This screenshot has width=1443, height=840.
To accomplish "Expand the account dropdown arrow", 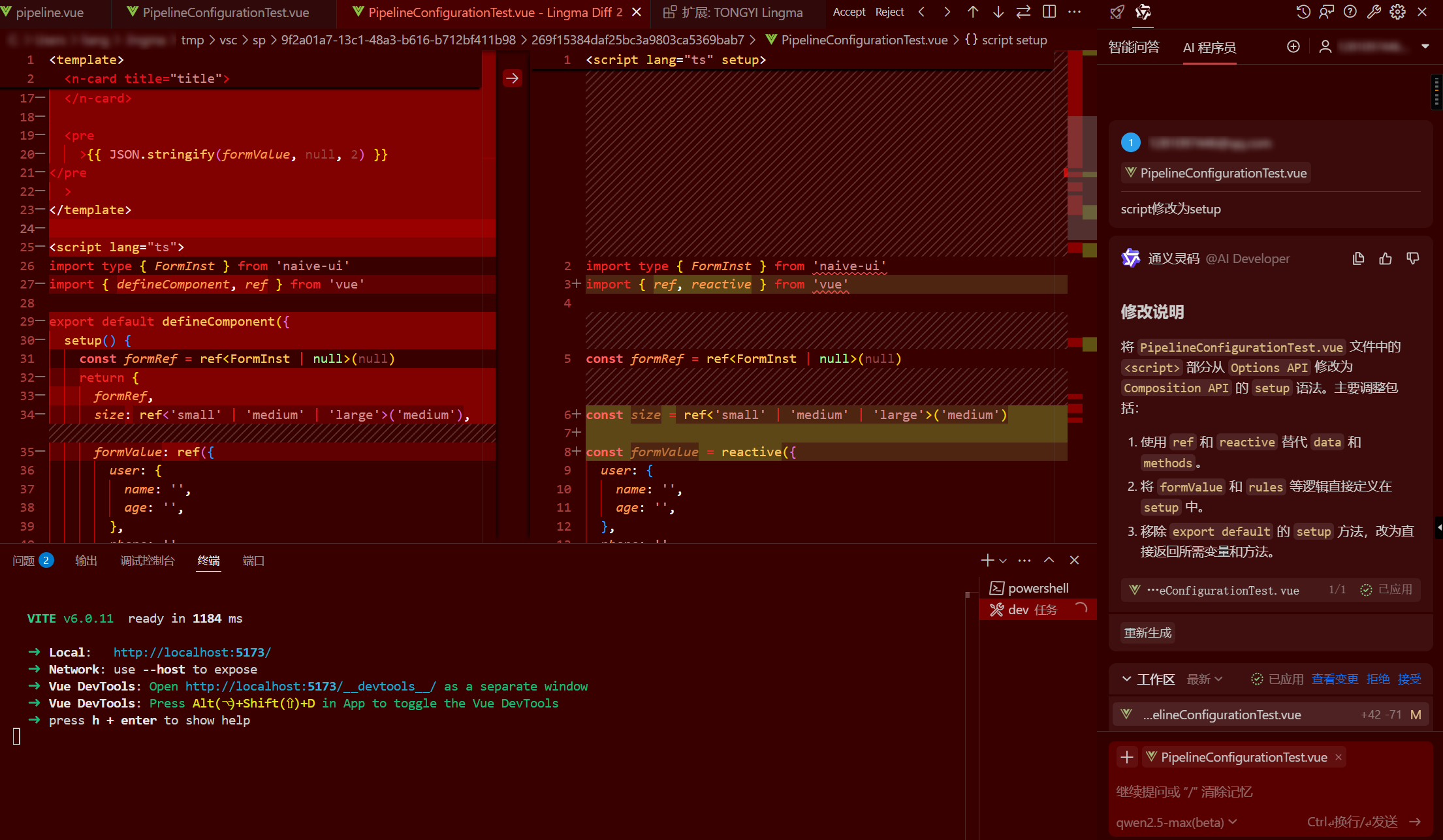I will (1425, 46).
